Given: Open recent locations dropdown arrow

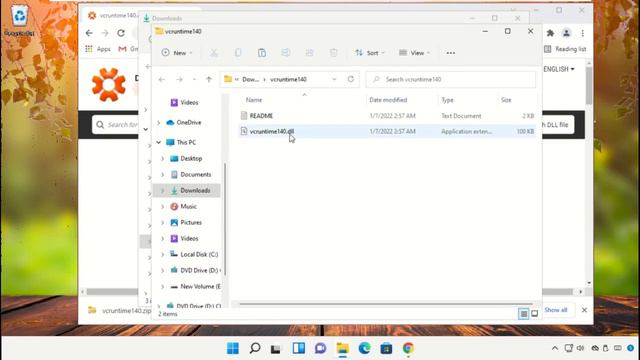Looking at the screenshot, I should tap(194, 79).
